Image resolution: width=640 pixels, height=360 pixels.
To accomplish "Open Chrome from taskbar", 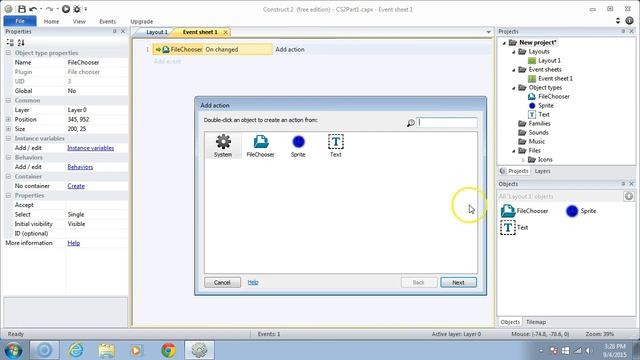I will pos(168,350).
